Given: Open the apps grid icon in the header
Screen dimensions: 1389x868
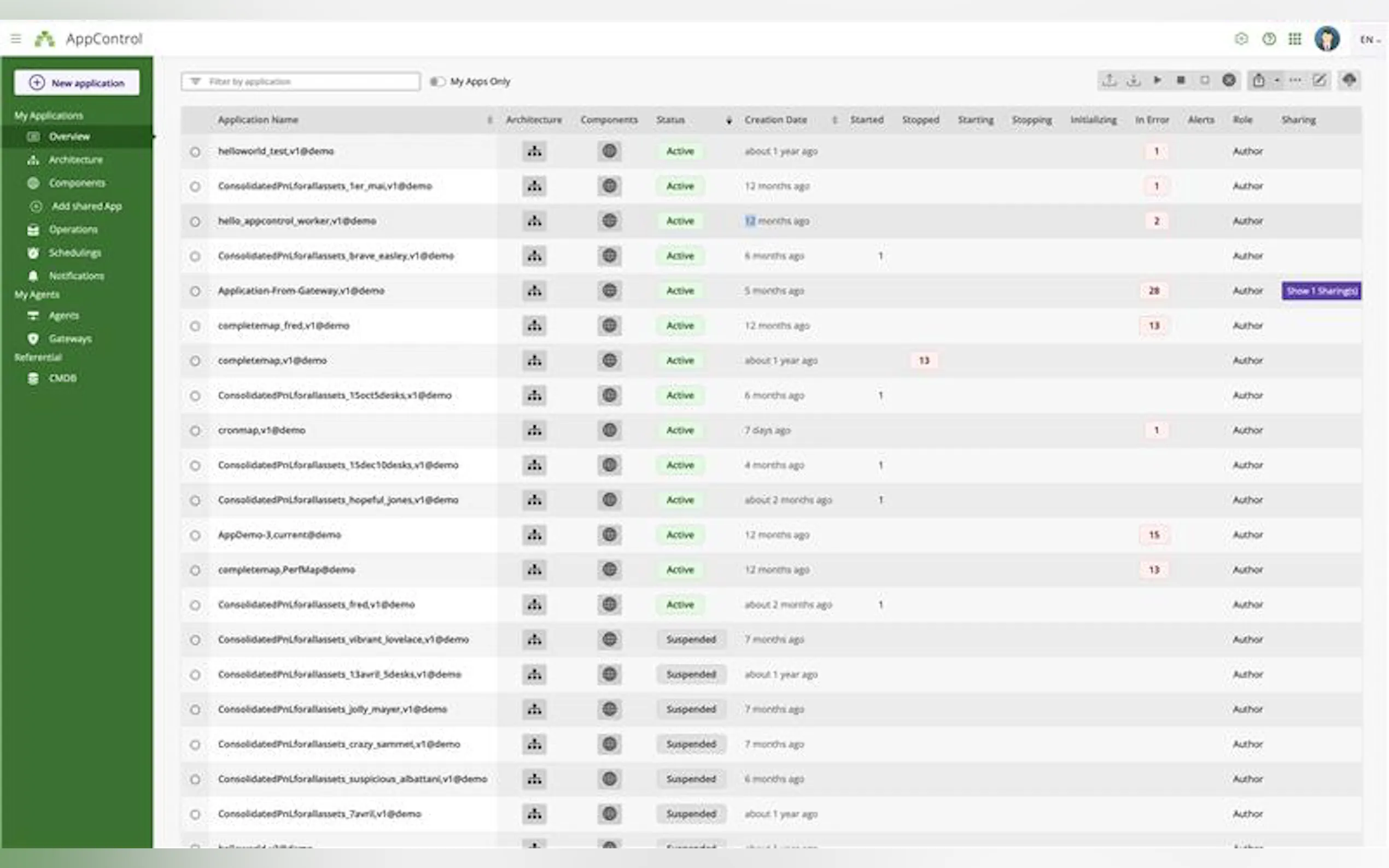Looking at the screenshot, I should 1294,39.
